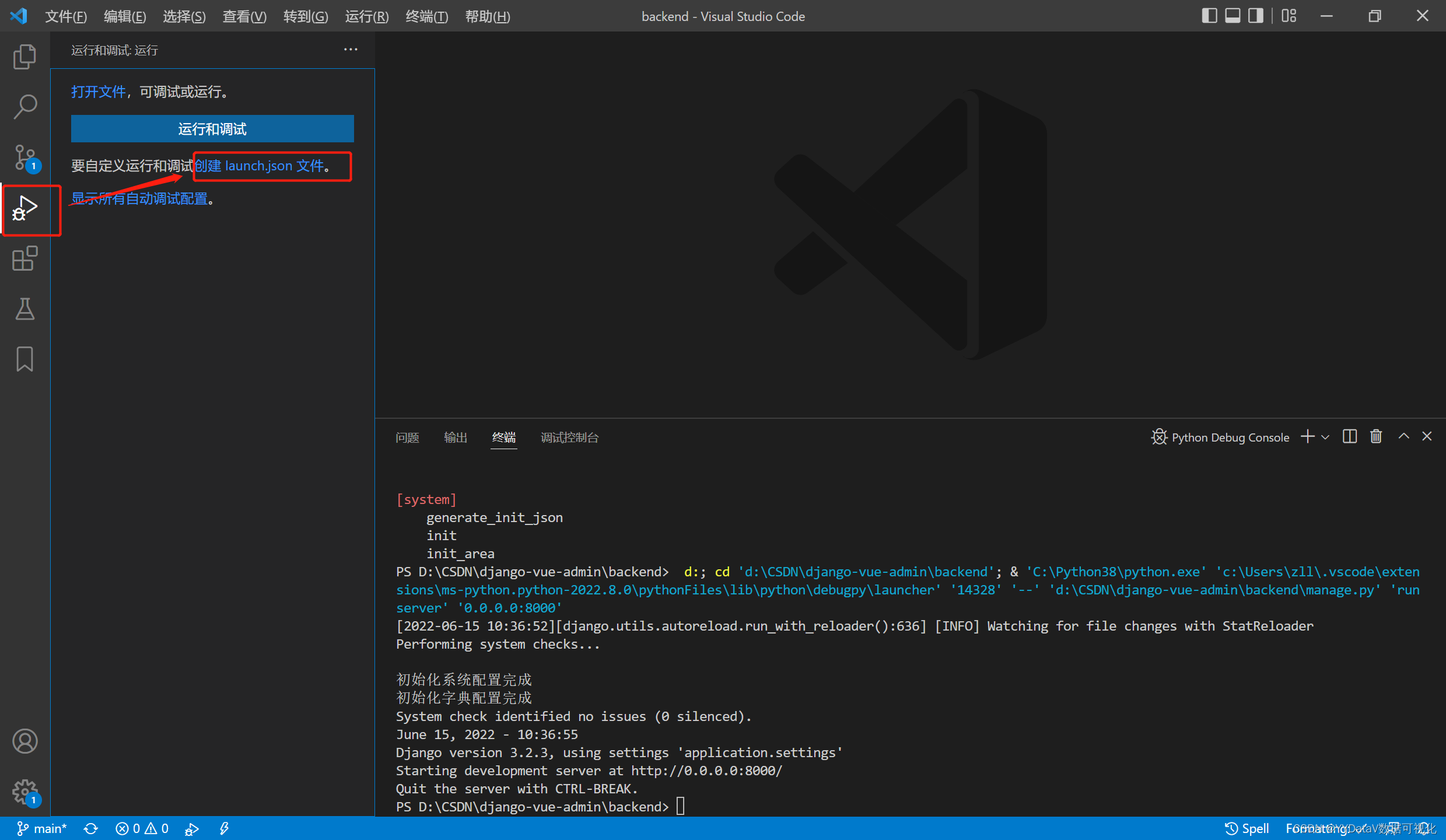The height and width of the screenshot is (840, 1446).
Task: Click the Accounts icon in activity bar
Action: (24, 741)
